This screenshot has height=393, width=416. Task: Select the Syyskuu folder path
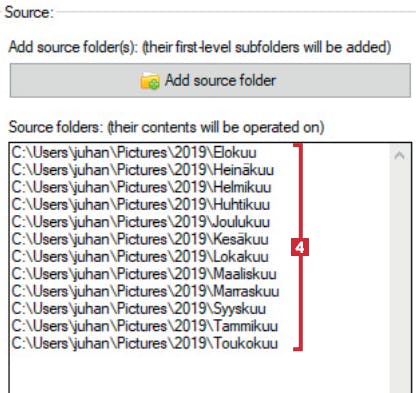click(x=139, y=309)
